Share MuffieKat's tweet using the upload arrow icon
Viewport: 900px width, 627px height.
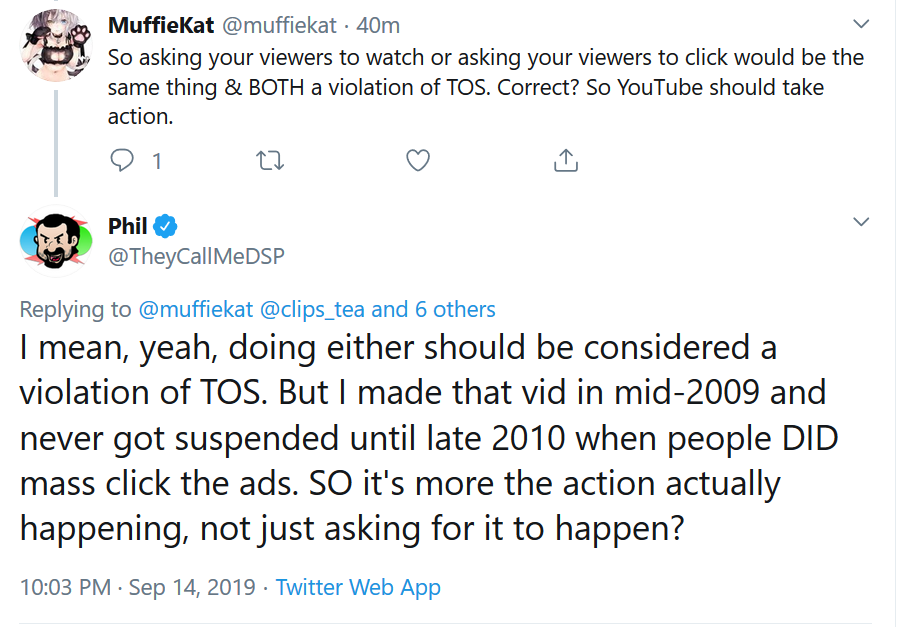pos(565,160)
